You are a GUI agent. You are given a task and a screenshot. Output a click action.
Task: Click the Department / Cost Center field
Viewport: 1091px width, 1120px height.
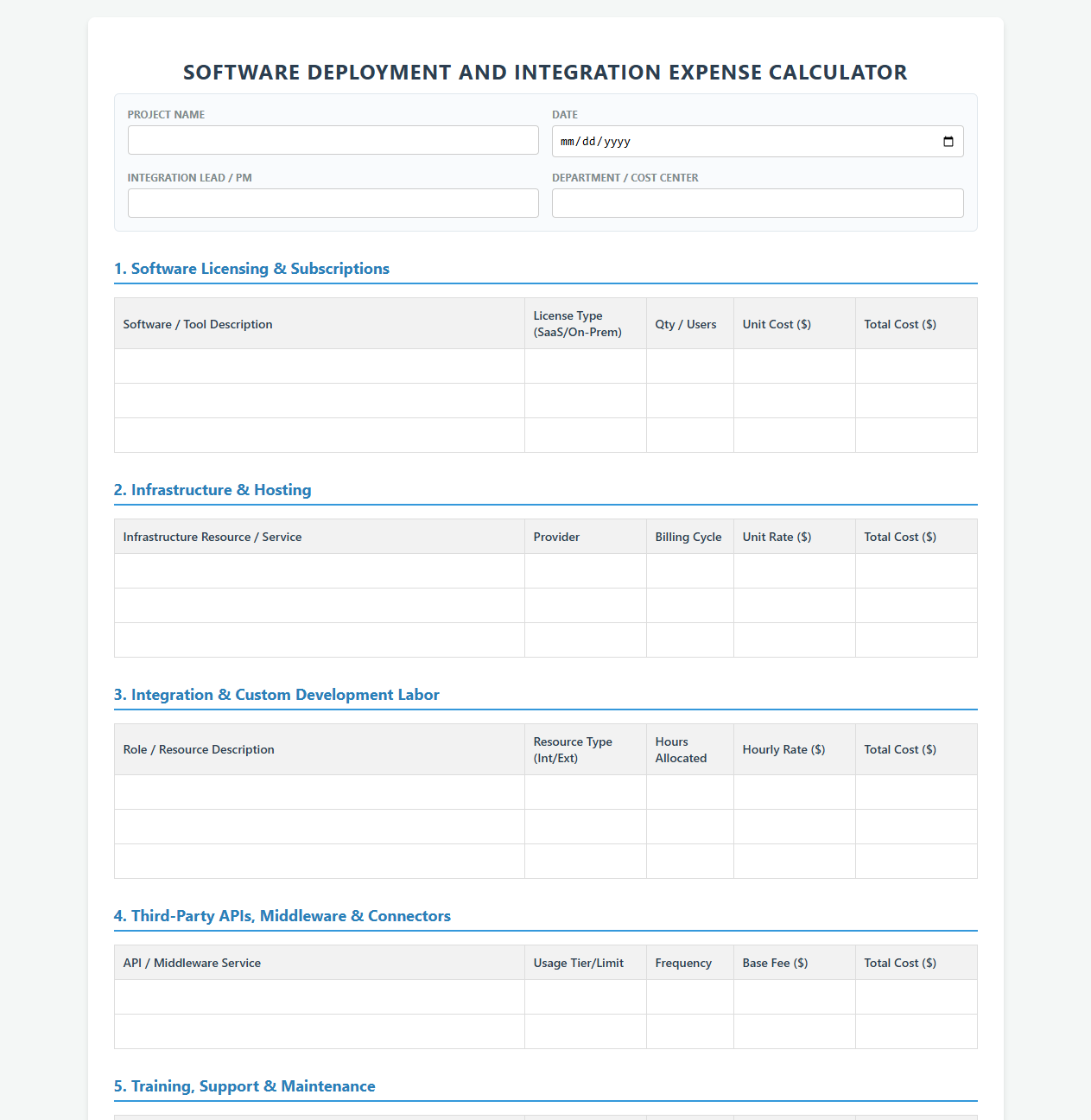[x=758, y=203]
